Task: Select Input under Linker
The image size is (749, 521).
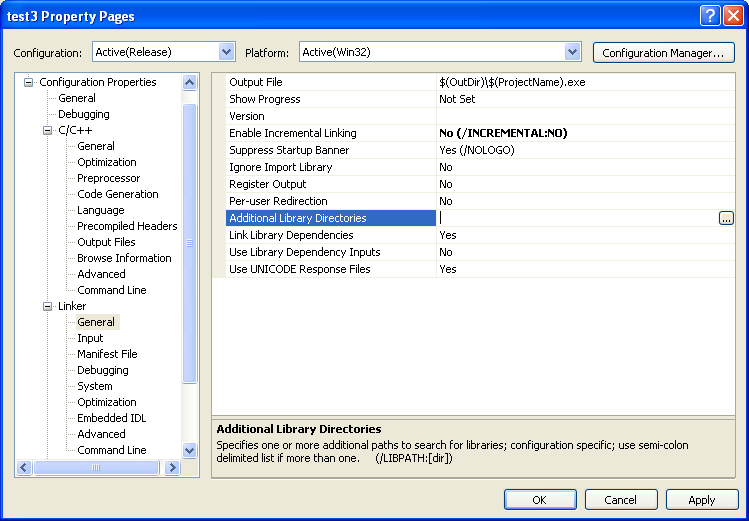Action: (90, 338)
